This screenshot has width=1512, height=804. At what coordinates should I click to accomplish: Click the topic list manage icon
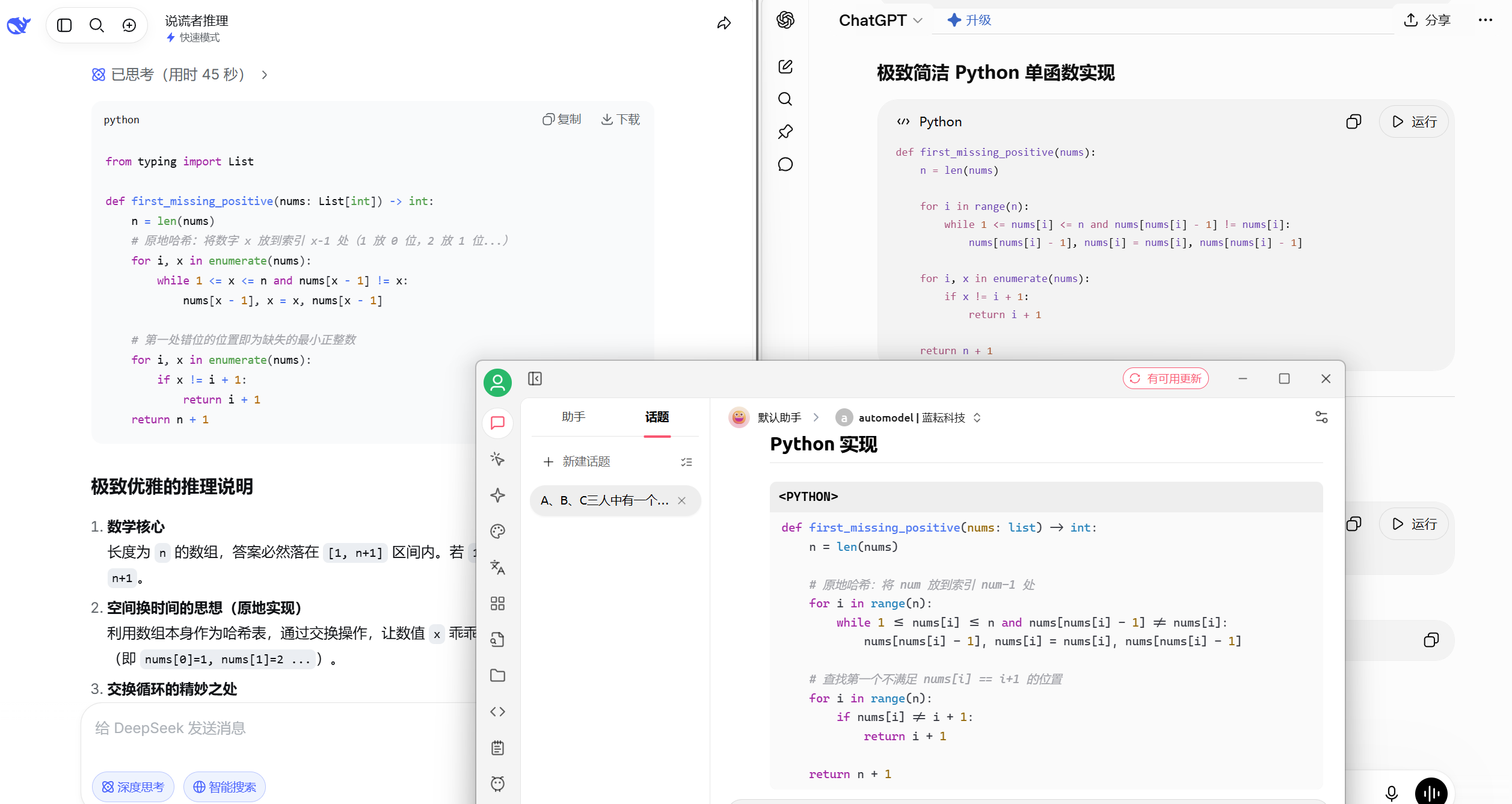pyautogui.click(x=686, y=462)
